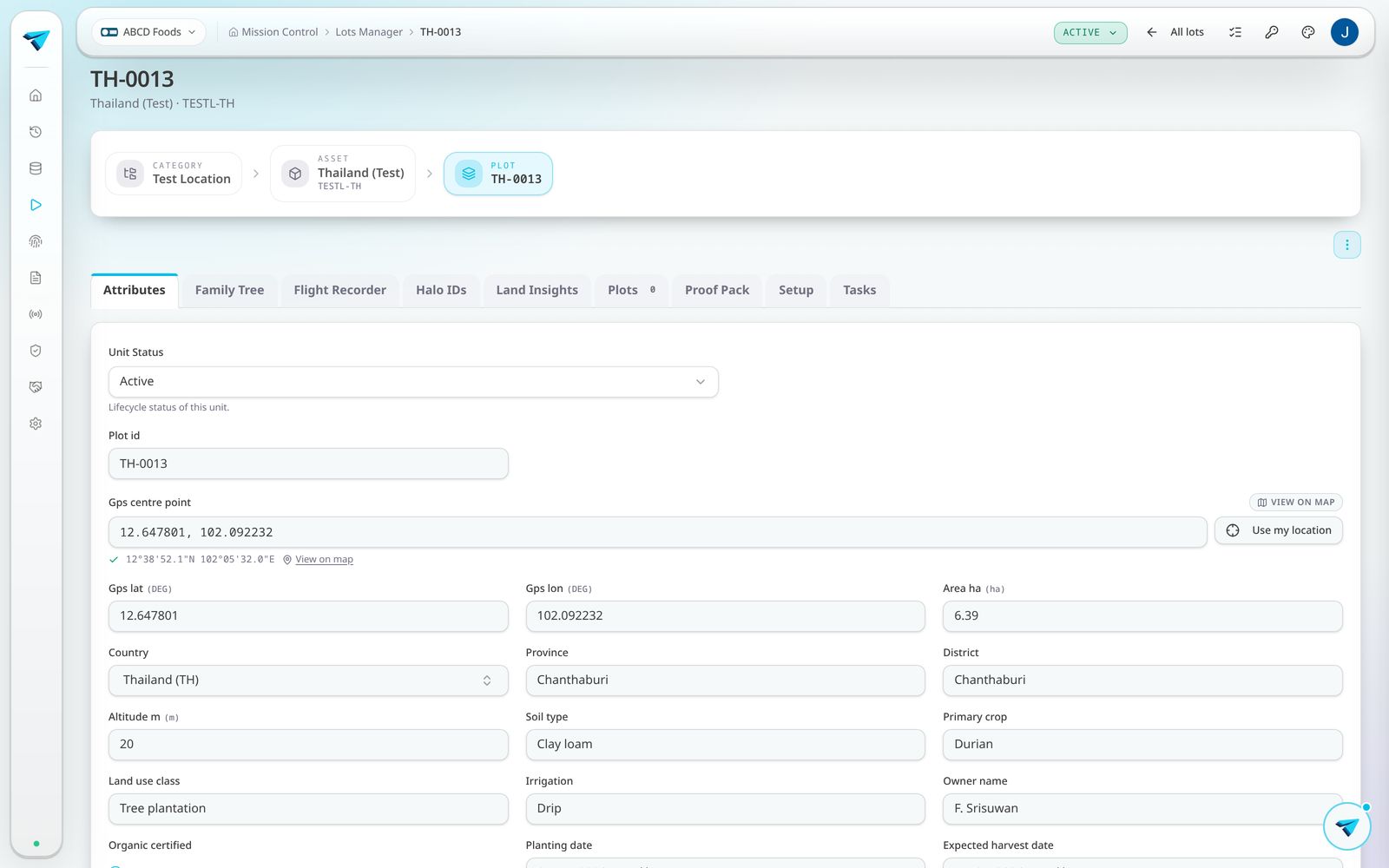Open the fingerprint icon in sidebar
Viewport: 1389px width, 868px height.
(36, 241)
